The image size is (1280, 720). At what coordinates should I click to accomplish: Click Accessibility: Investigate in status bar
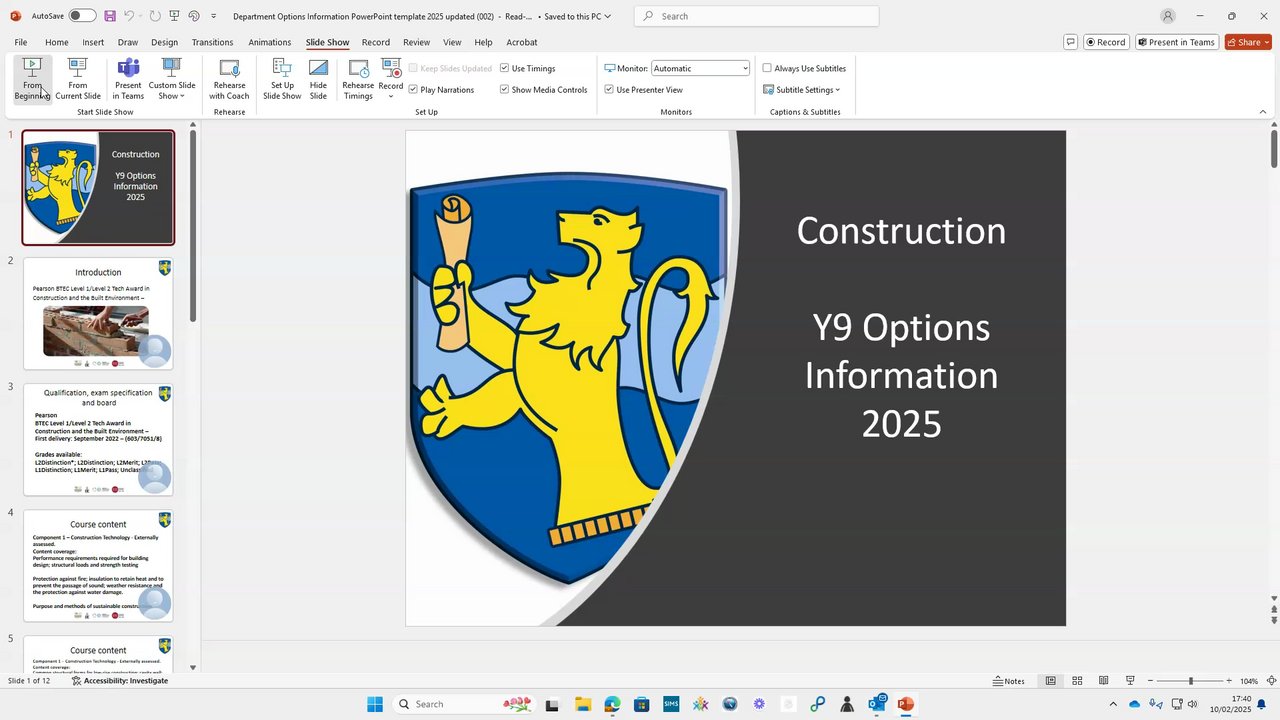(120, 681)
